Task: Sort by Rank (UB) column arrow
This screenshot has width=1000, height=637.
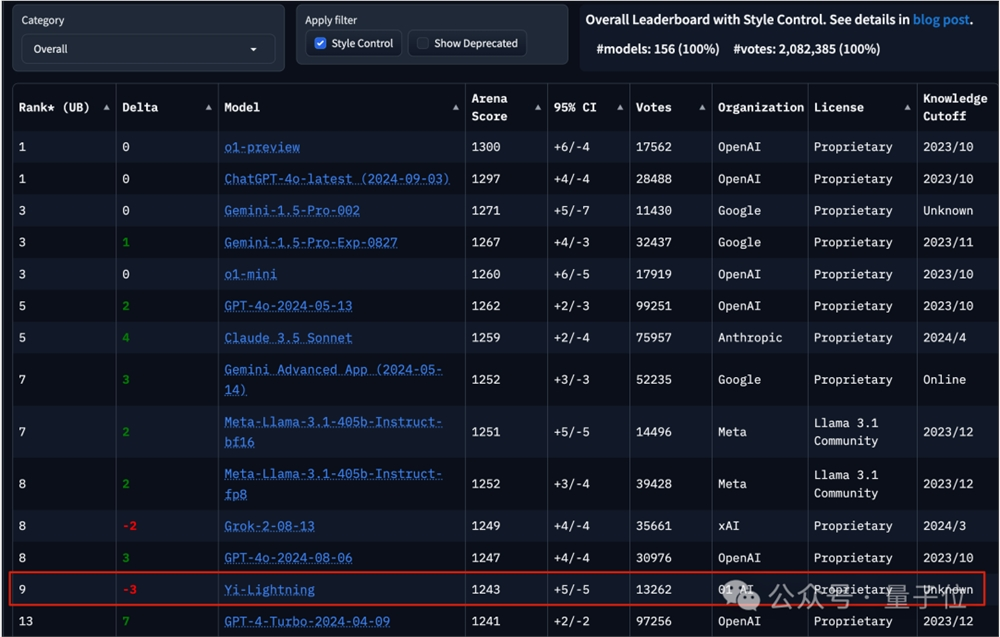Action: pos(106,108)
